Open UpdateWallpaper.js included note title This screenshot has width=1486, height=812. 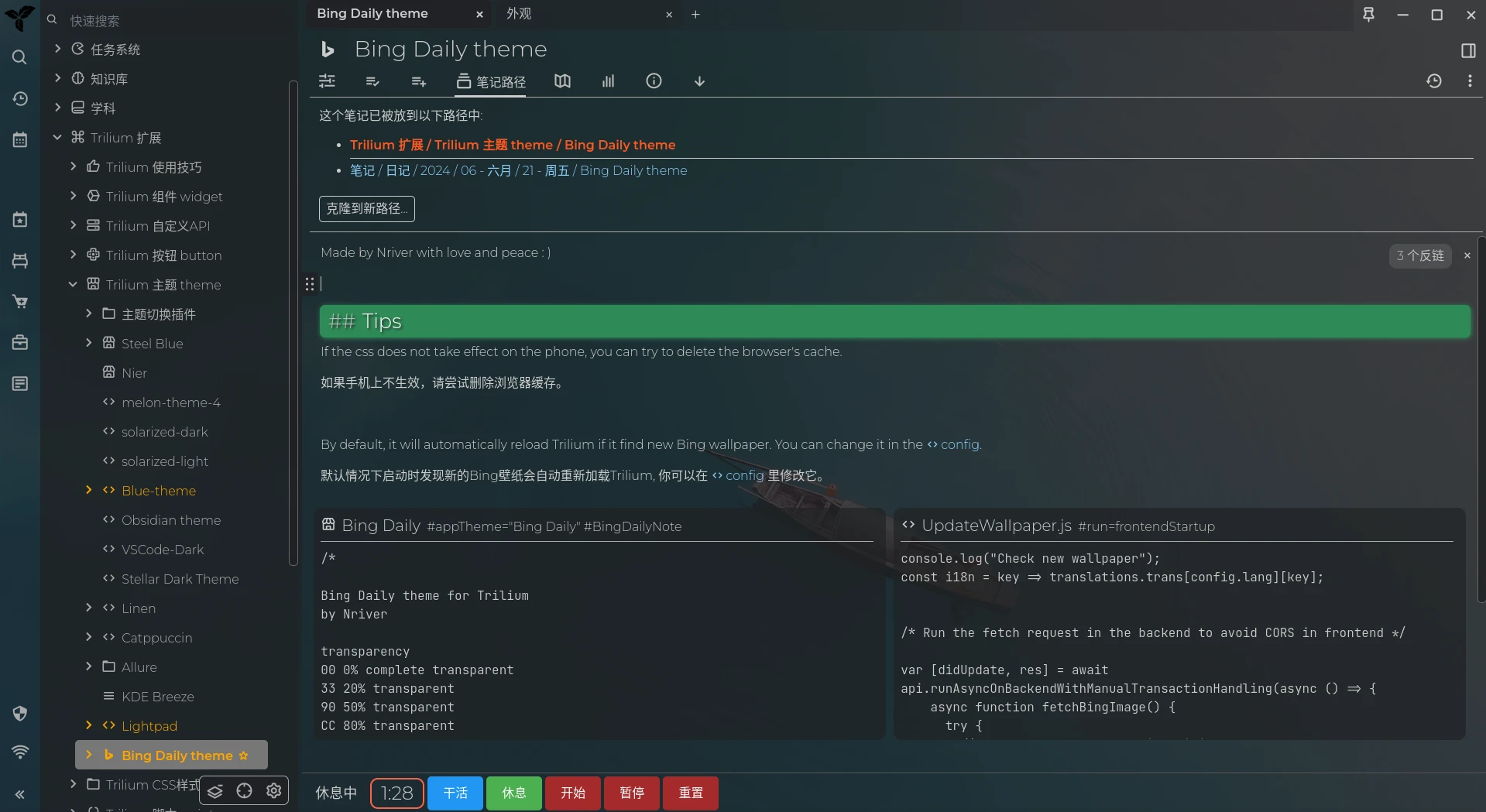point(997,526)
